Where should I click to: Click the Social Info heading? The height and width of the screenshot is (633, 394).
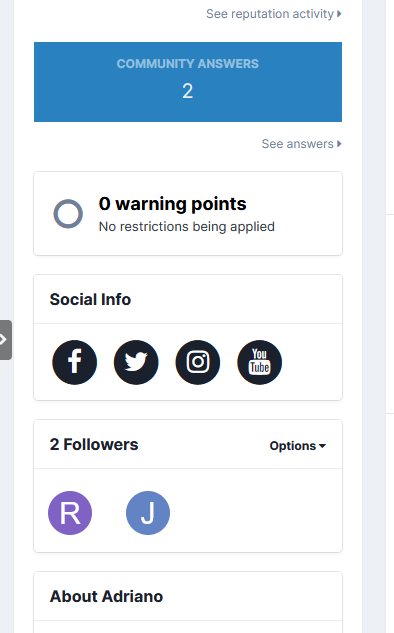click(90, 300)
